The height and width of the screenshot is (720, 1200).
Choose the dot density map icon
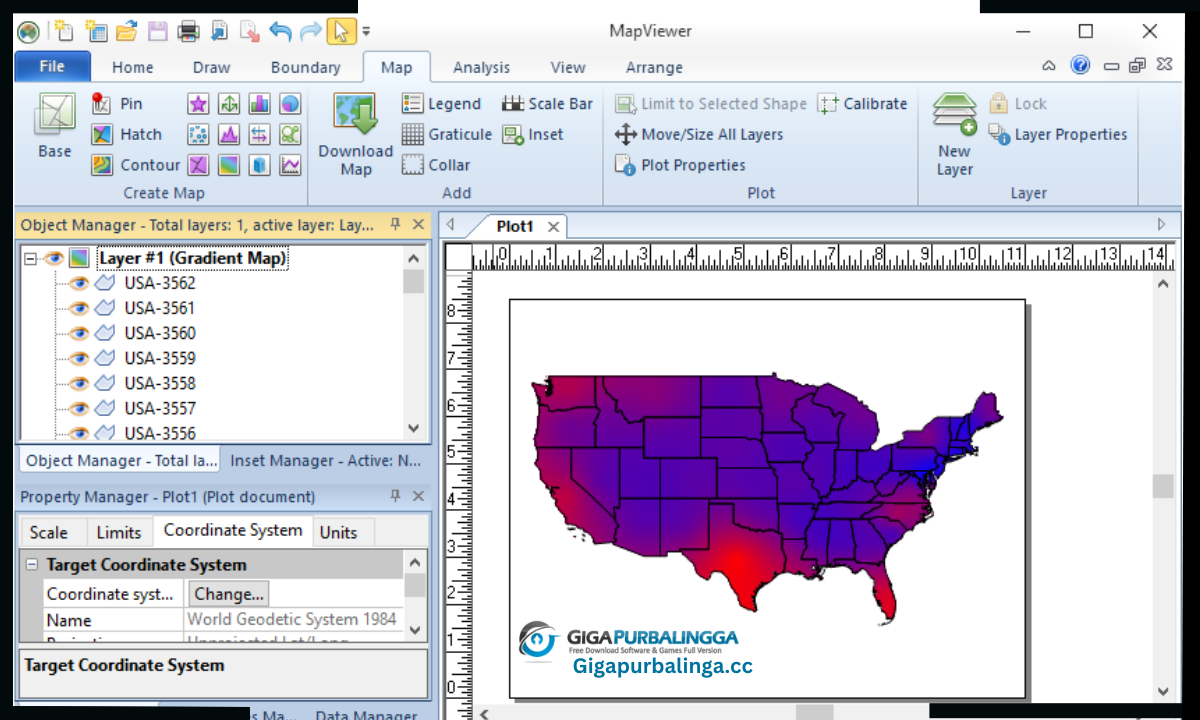(x=198, y=134)
